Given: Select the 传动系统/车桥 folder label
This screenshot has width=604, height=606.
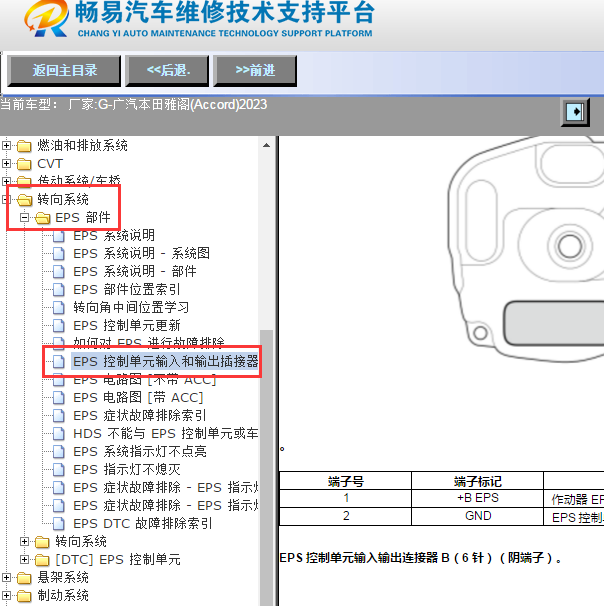Looking at the screenshot, I should point(79,180).
